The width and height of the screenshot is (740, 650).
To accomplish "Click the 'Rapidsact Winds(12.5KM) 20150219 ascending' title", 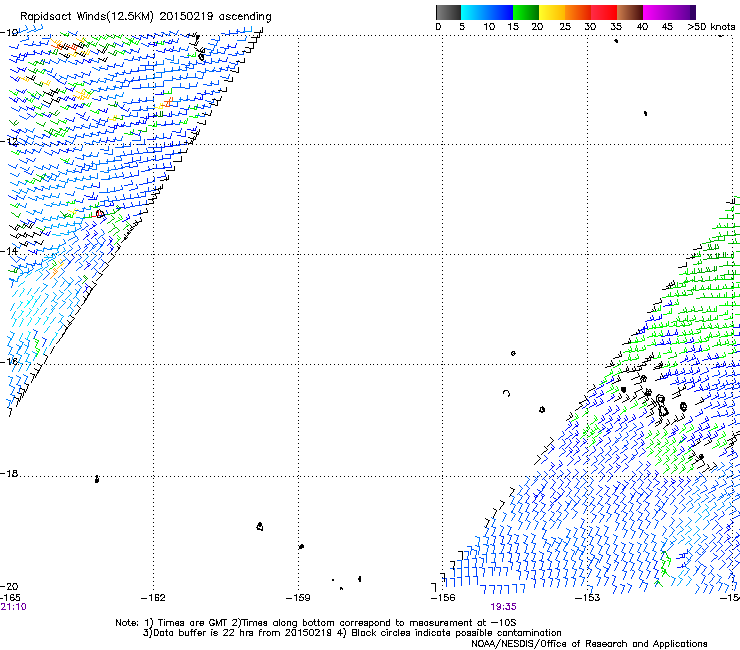I will pyautogui.click(x=146, y=17).
